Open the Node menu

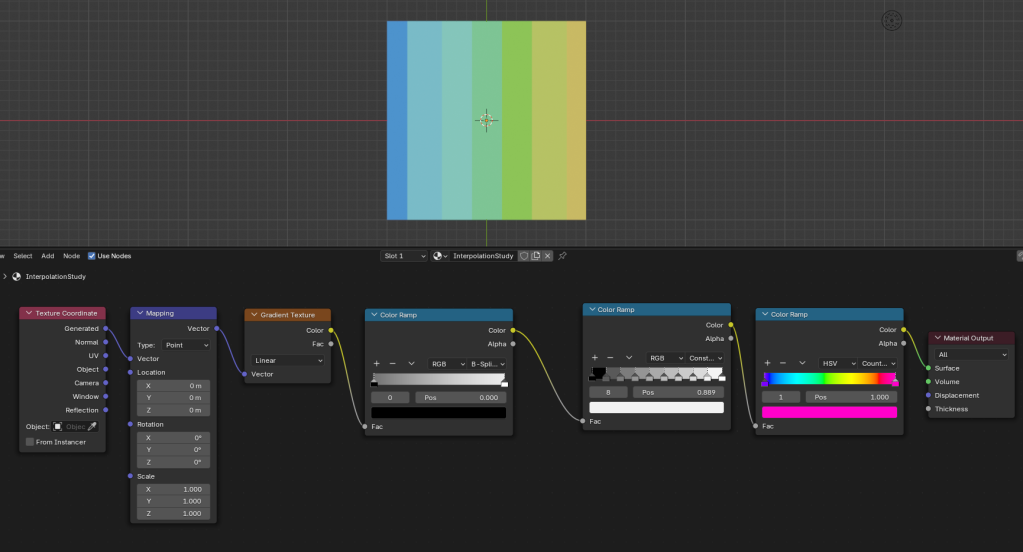[72, 256]
